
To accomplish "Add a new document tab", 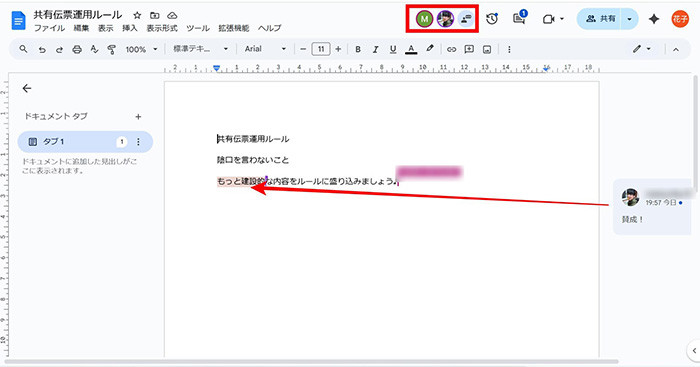I will coord(138,117).
